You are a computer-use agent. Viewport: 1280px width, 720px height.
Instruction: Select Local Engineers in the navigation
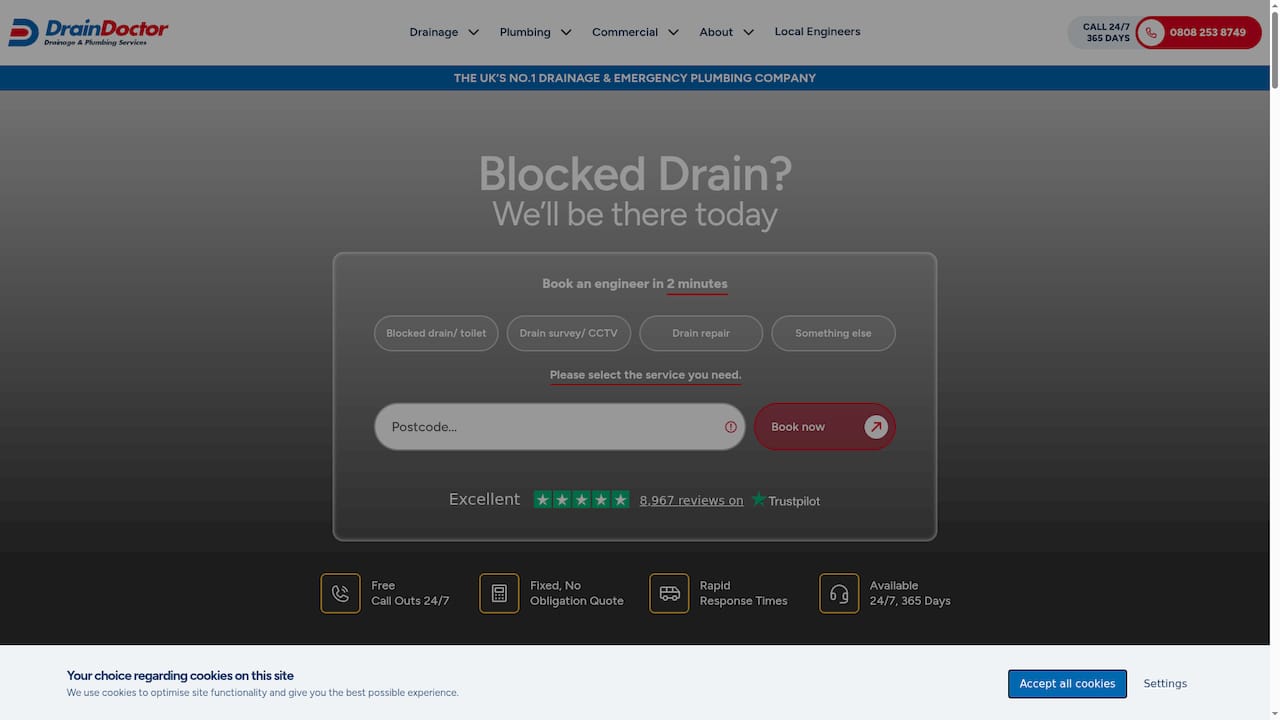(817, 31)
